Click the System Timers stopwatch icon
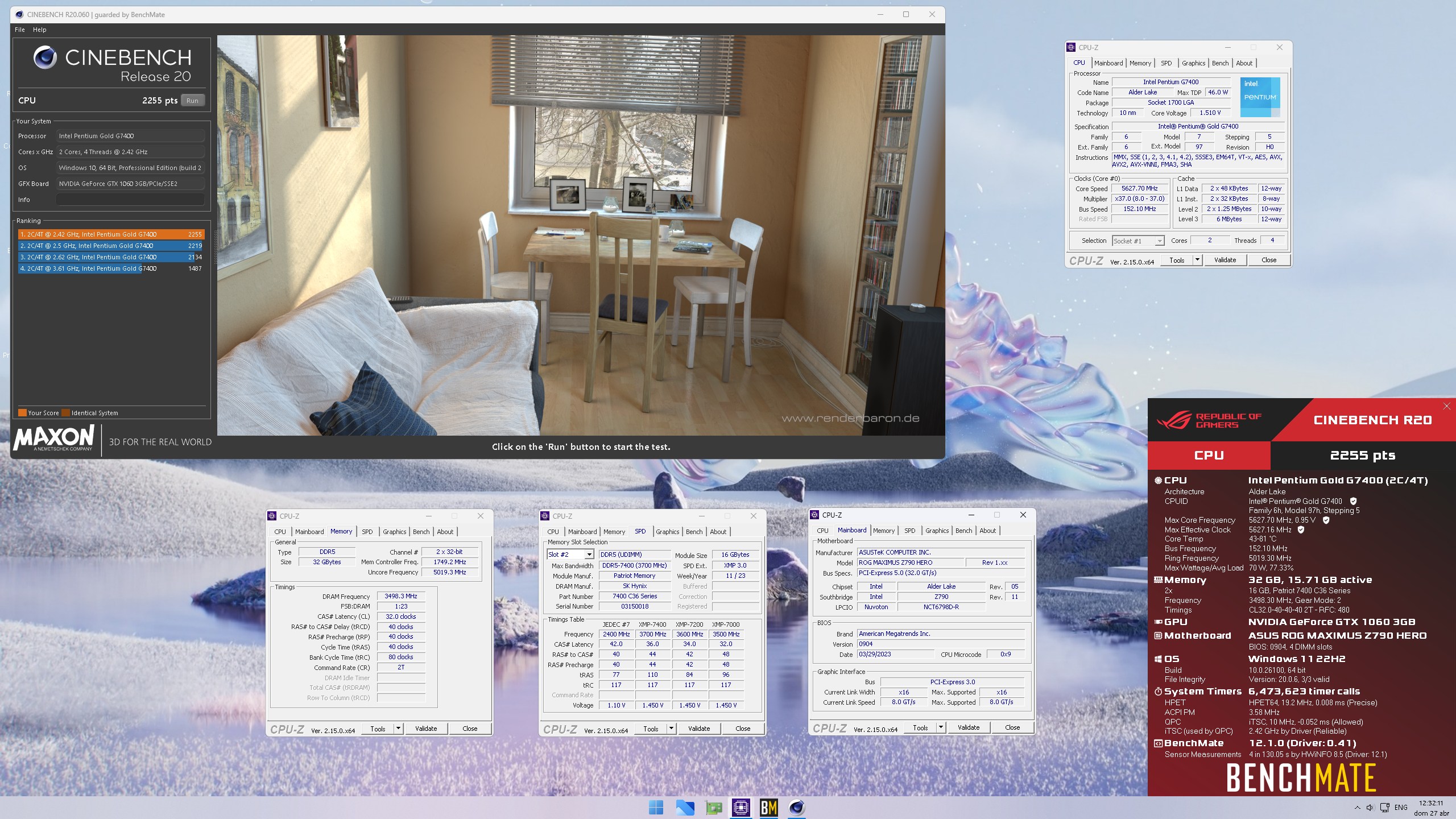Viewport: 1456px width, 819px height. tap(1158, 692)
